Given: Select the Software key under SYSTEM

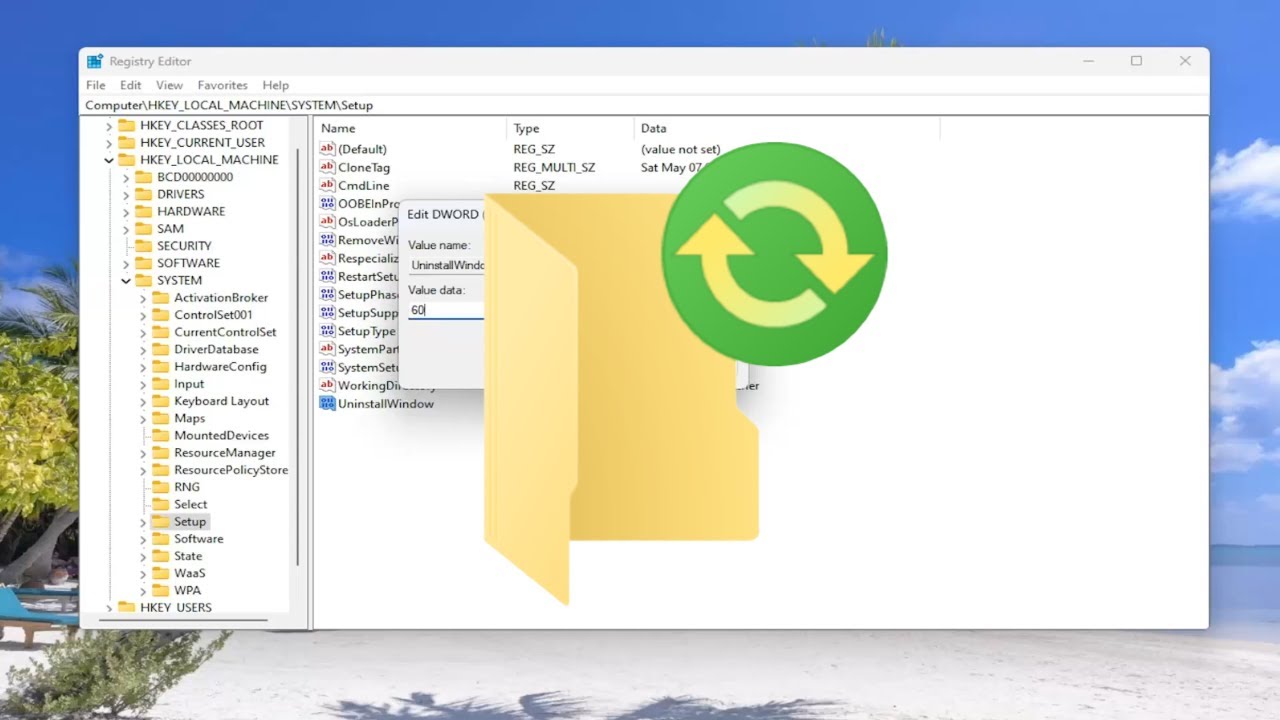Looking at the screenshot, I should pos(198,538).
